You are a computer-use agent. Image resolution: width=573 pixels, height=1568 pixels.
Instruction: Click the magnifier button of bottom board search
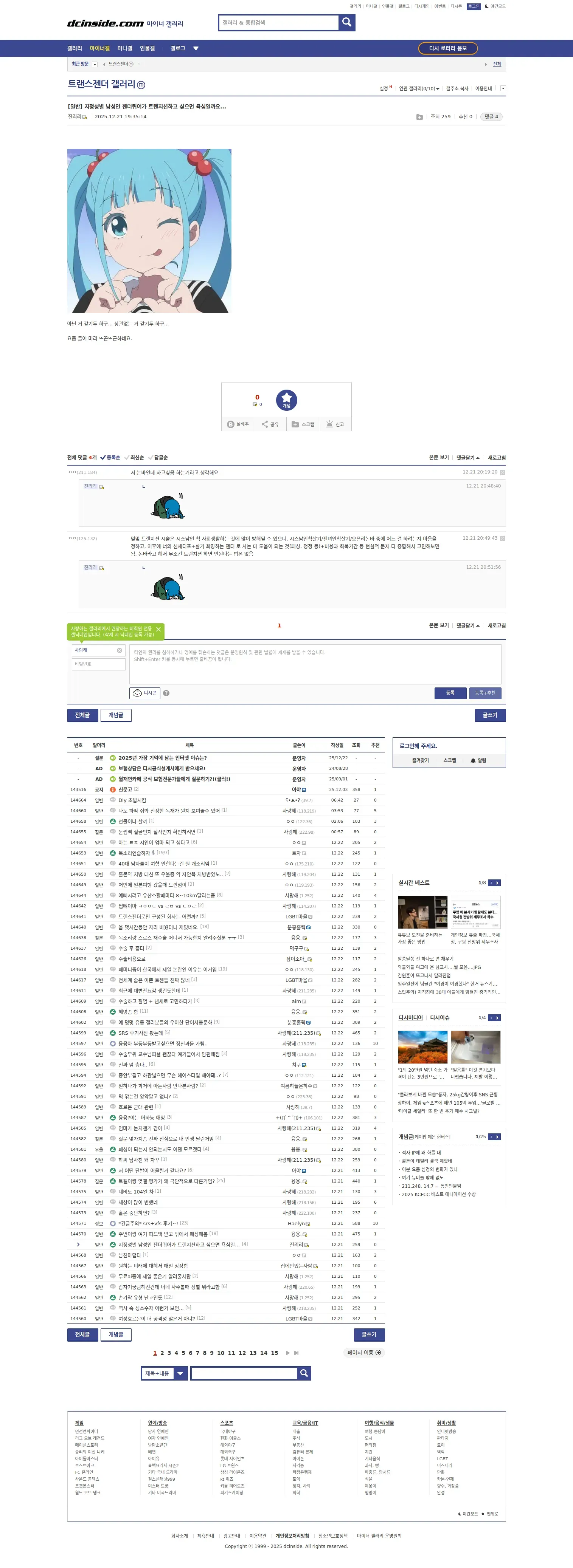pos(304,1373)
